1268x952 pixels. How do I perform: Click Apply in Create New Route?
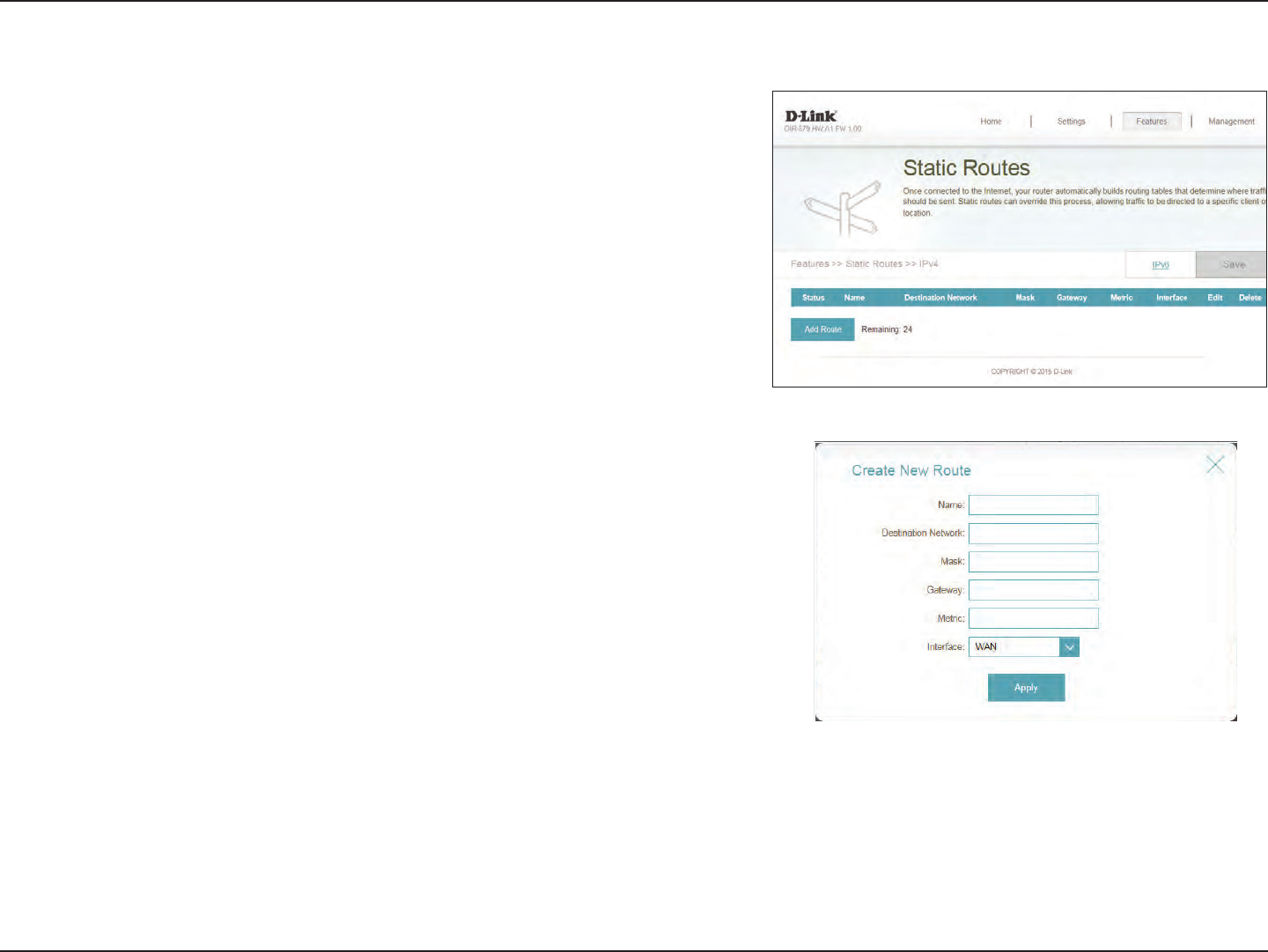[x=1026, y=688]
